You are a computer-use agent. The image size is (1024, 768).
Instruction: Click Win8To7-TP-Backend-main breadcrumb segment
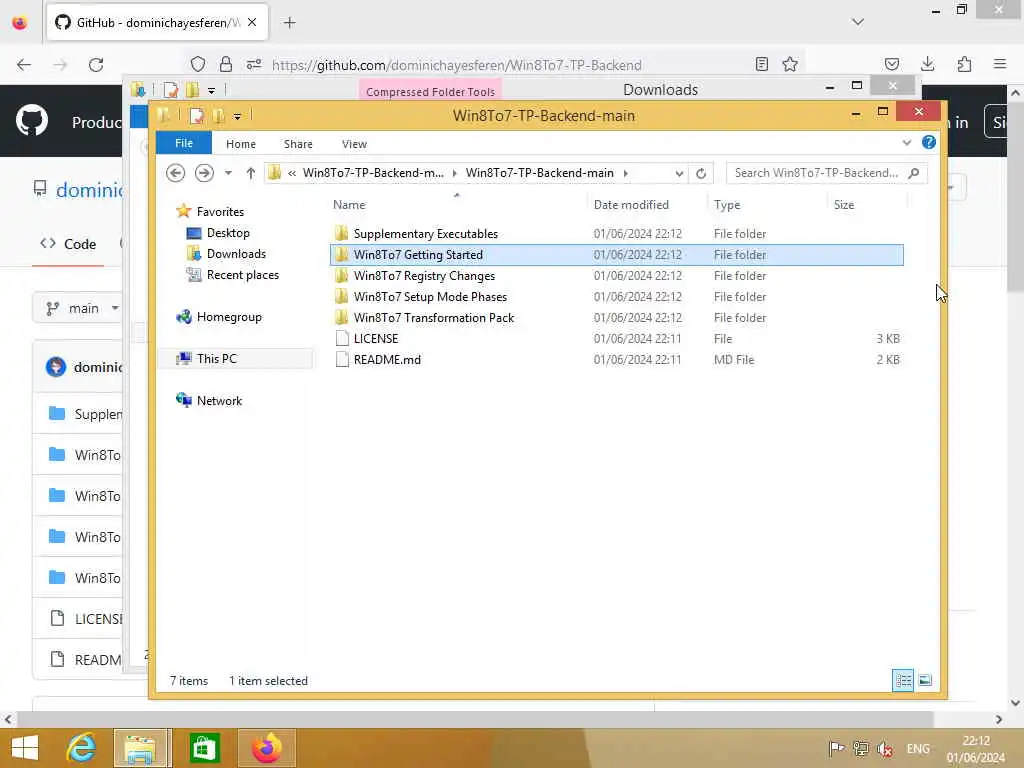(x=539, y=173)
